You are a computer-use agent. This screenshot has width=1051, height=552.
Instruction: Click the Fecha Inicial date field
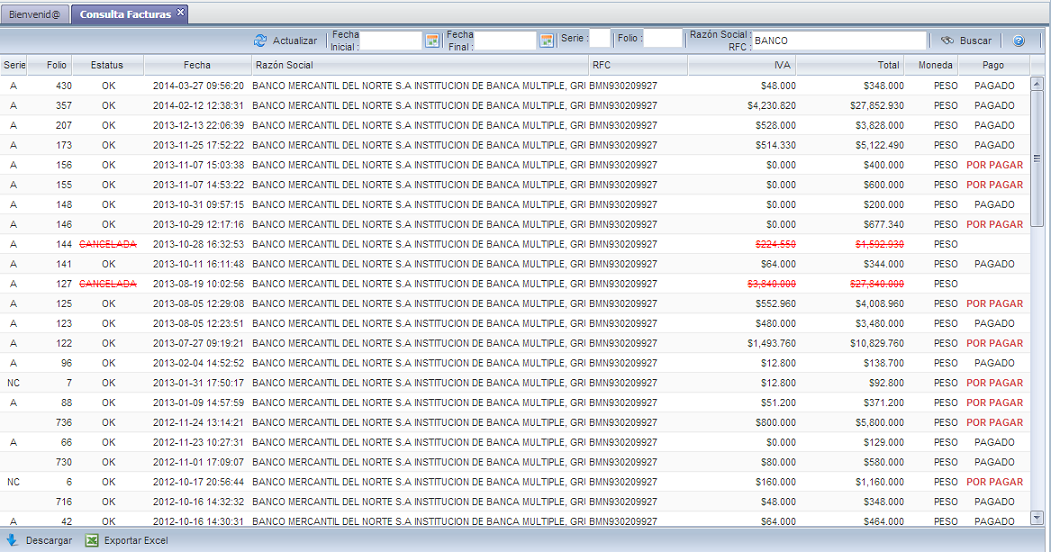point(391,41)
